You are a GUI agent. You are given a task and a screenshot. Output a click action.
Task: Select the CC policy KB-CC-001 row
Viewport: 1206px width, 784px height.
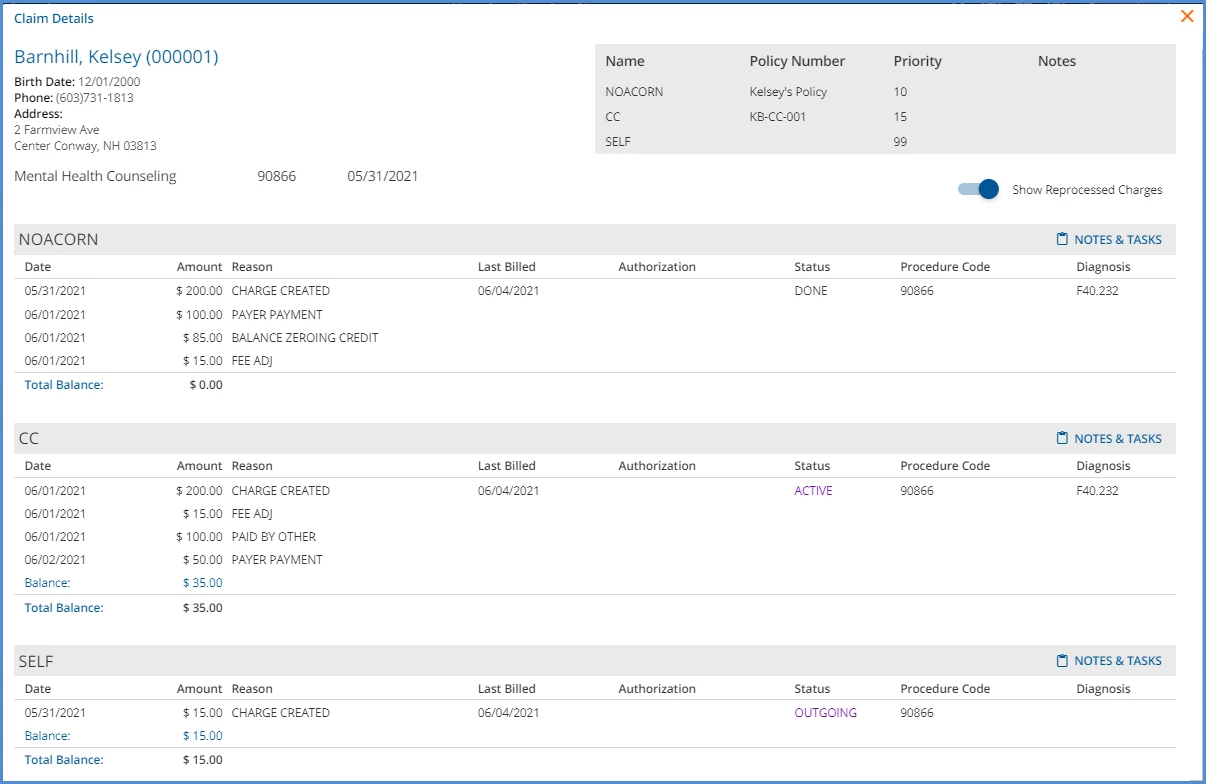[885, 117]
